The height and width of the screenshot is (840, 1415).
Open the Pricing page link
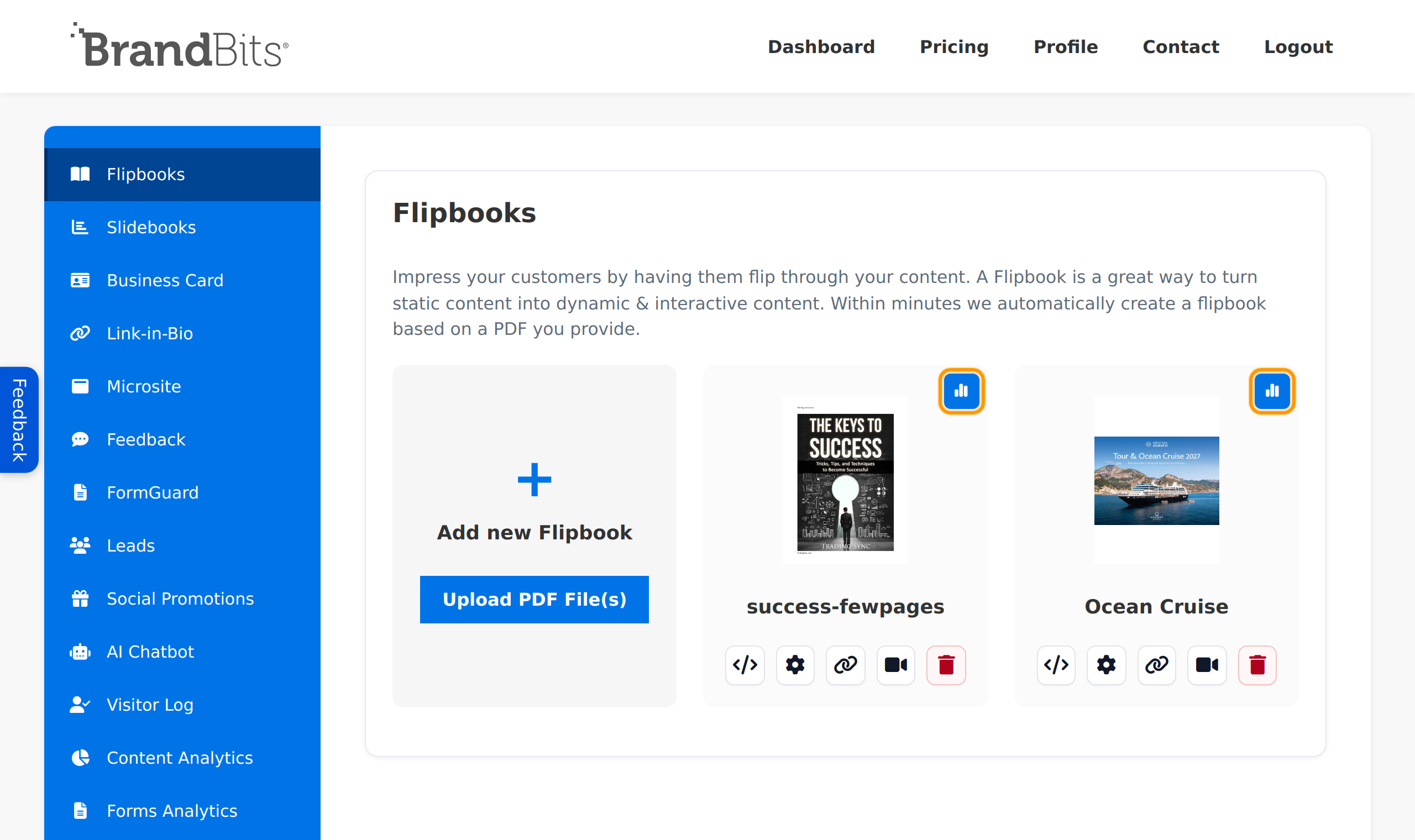coord(954,47)
